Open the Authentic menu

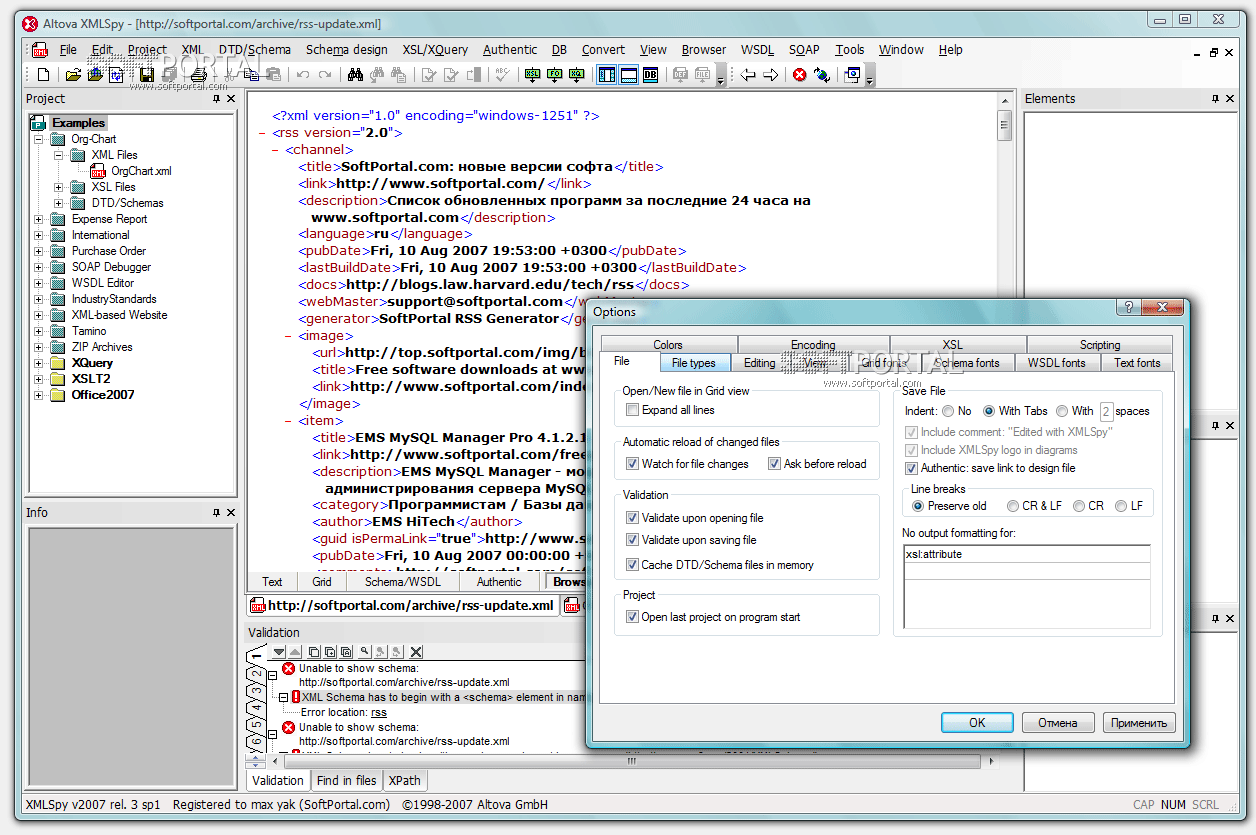510,49
